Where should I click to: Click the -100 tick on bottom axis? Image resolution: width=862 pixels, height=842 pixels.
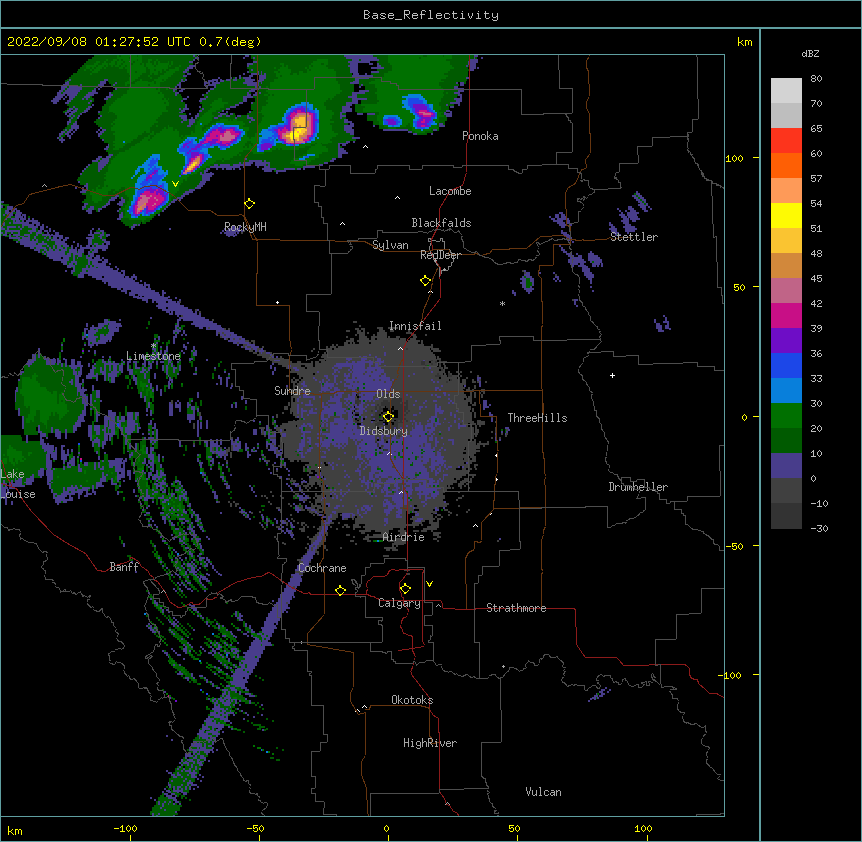click(126, 828)
